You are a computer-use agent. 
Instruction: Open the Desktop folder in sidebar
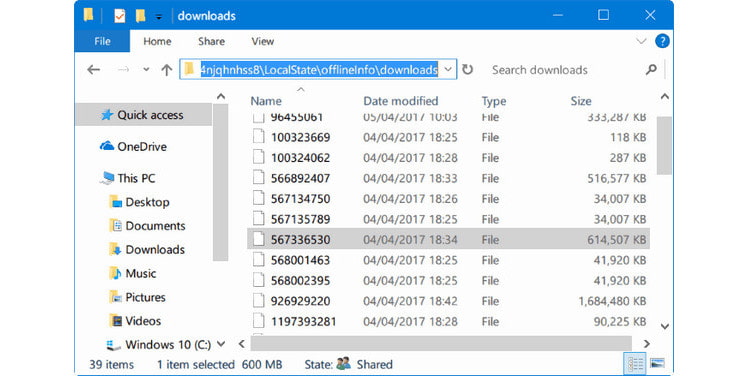pos(147,202)
